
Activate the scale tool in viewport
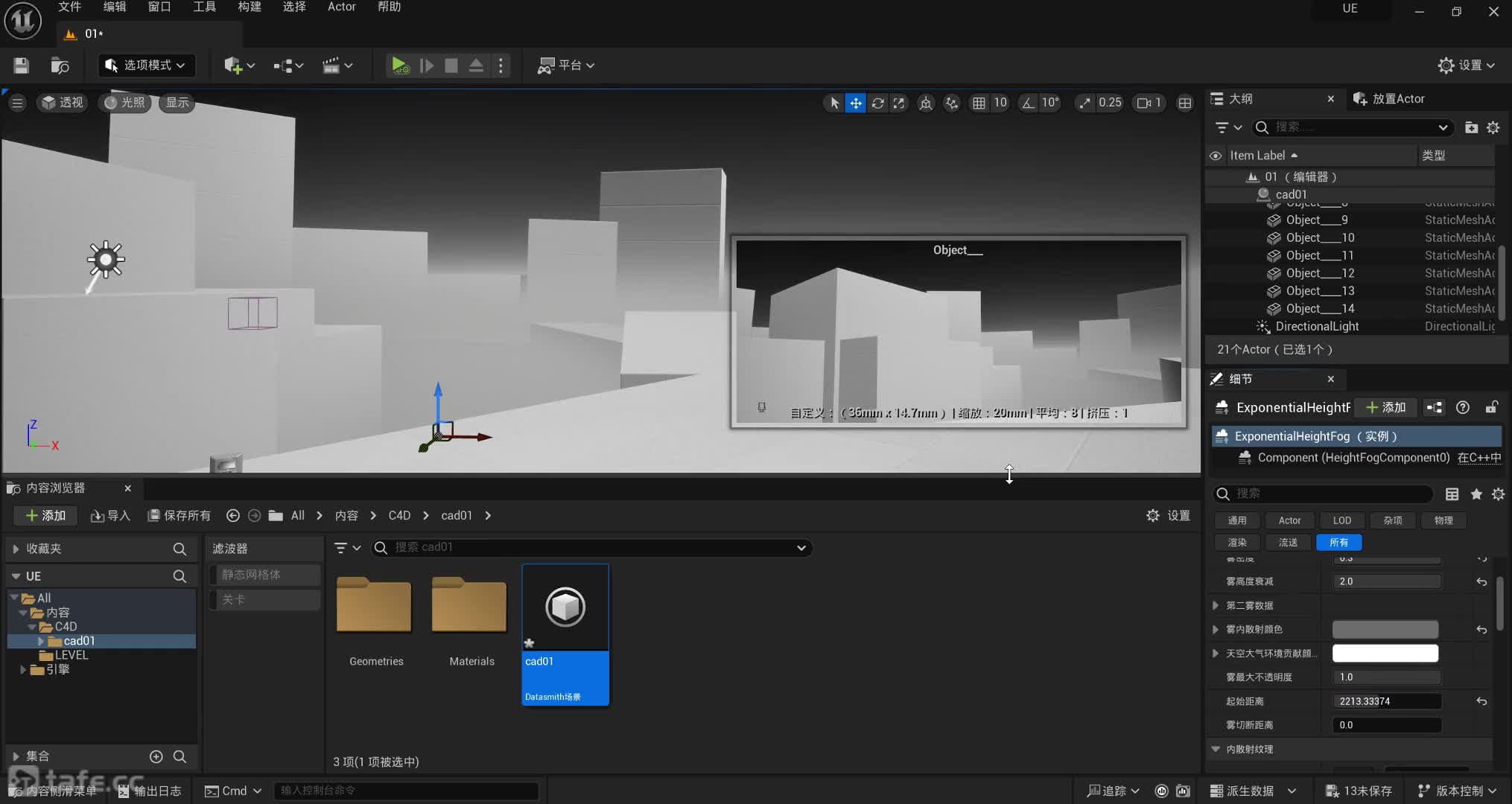point(899,103)
